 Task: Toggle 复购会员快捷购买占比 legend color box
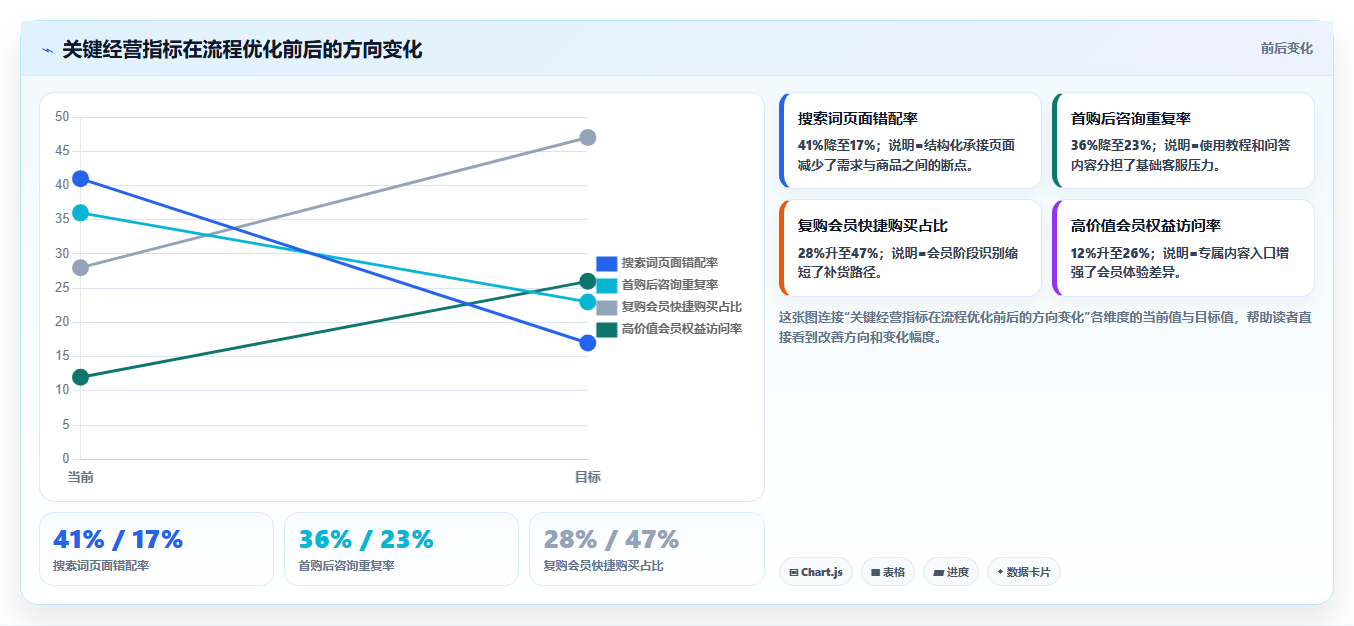click(606, 307)
